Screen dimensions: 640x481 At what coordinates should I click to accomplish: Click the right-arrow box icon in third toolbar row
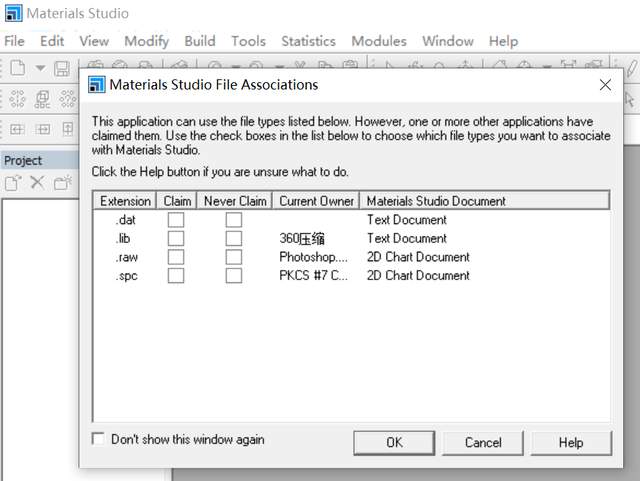point(42,130)
